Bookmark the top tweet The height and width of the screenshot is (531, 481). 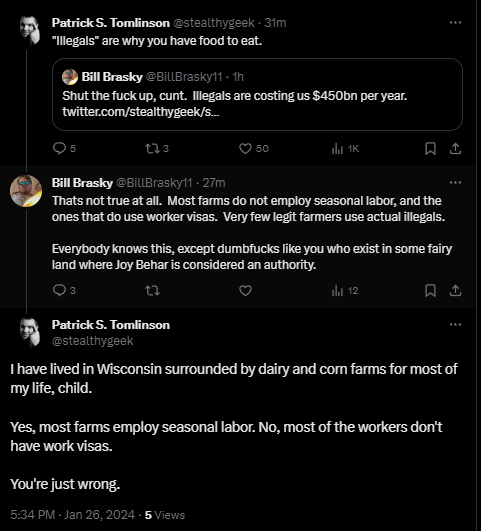pyautogui.click(x=430, y=148)
